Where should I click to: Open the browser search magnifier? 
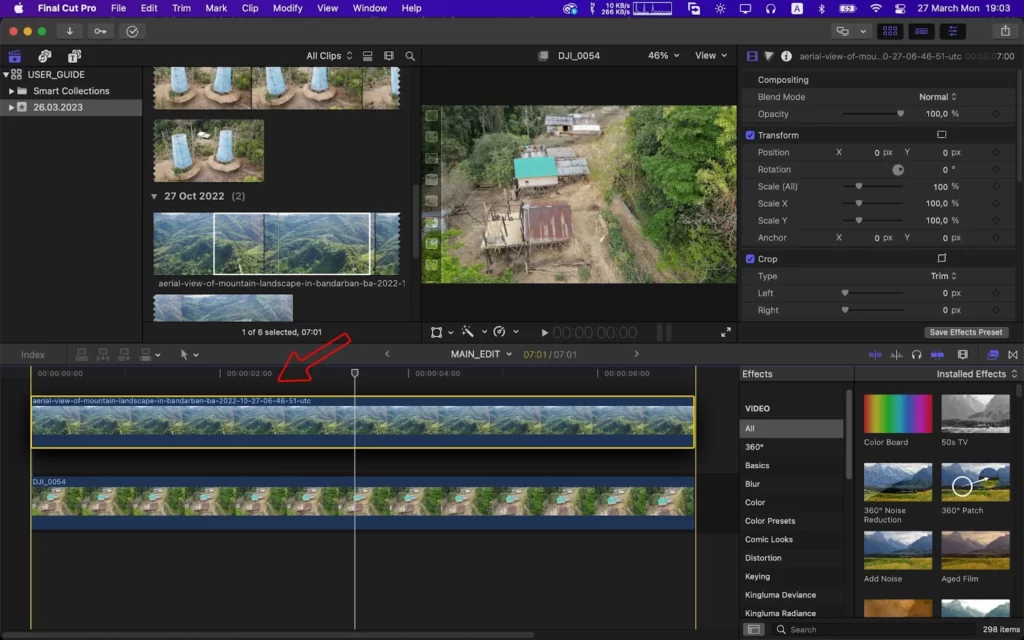click(410, 56)
